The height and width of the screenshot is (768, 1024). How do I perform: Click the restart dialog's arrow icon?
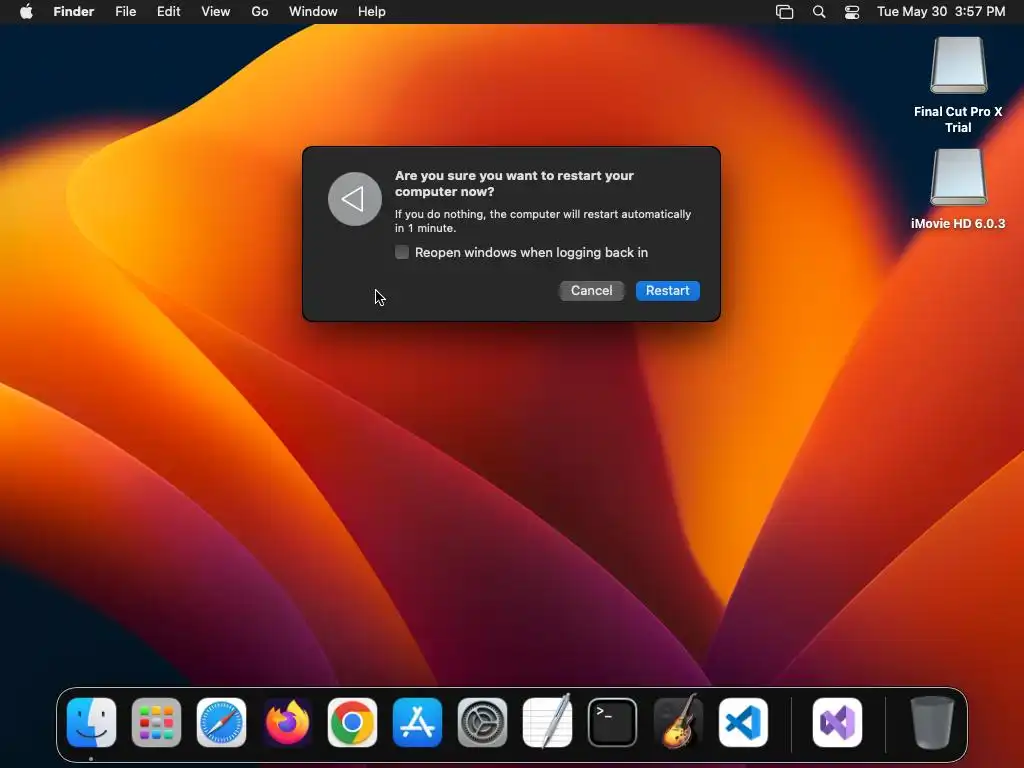[x=355, y=199]
